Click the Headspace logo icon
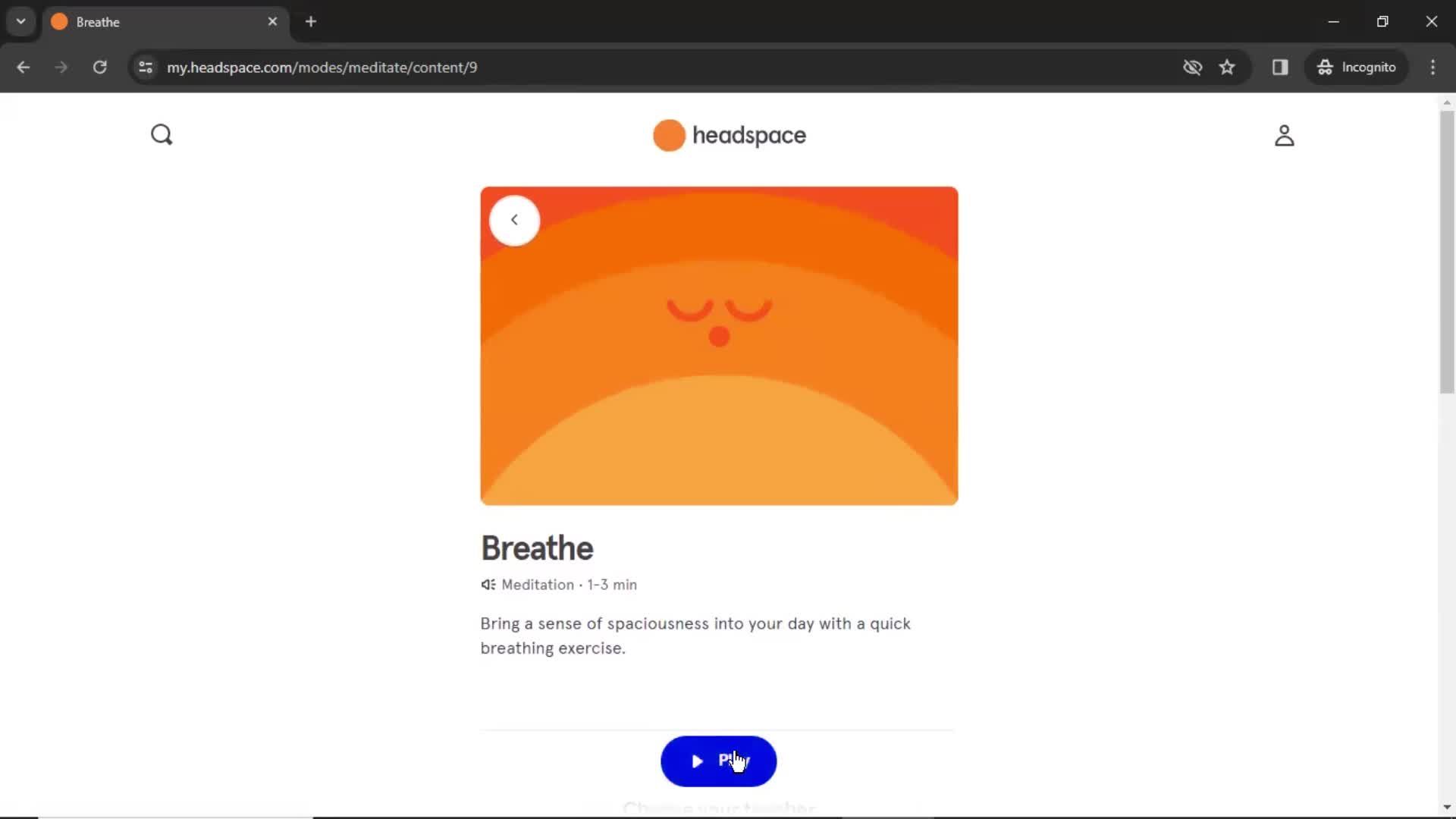The height and width of the screenshot is (819, 1456). [x=668, y=135]
